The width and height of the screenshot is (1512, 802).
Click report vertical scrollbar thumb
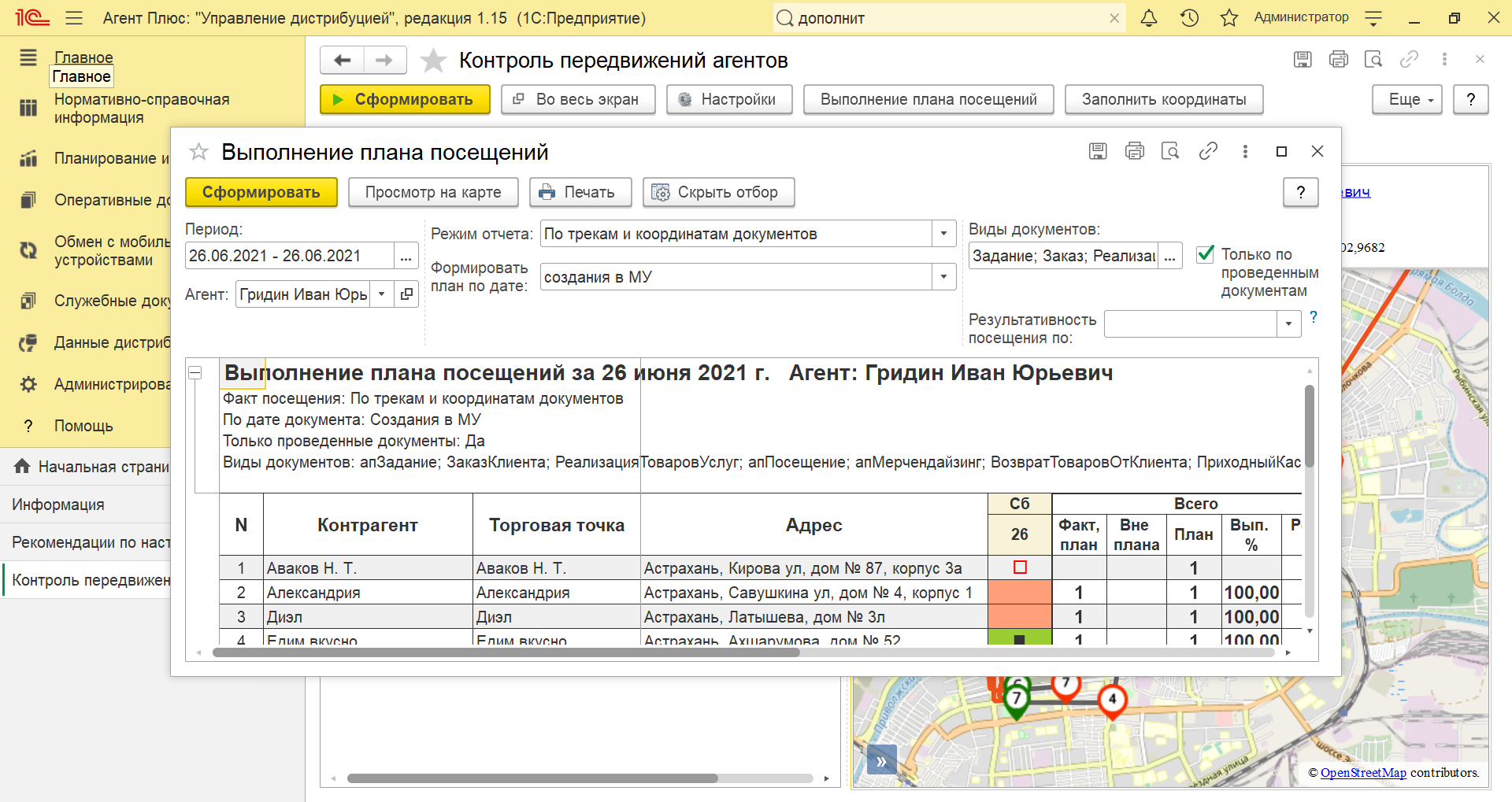point(1310,426)
